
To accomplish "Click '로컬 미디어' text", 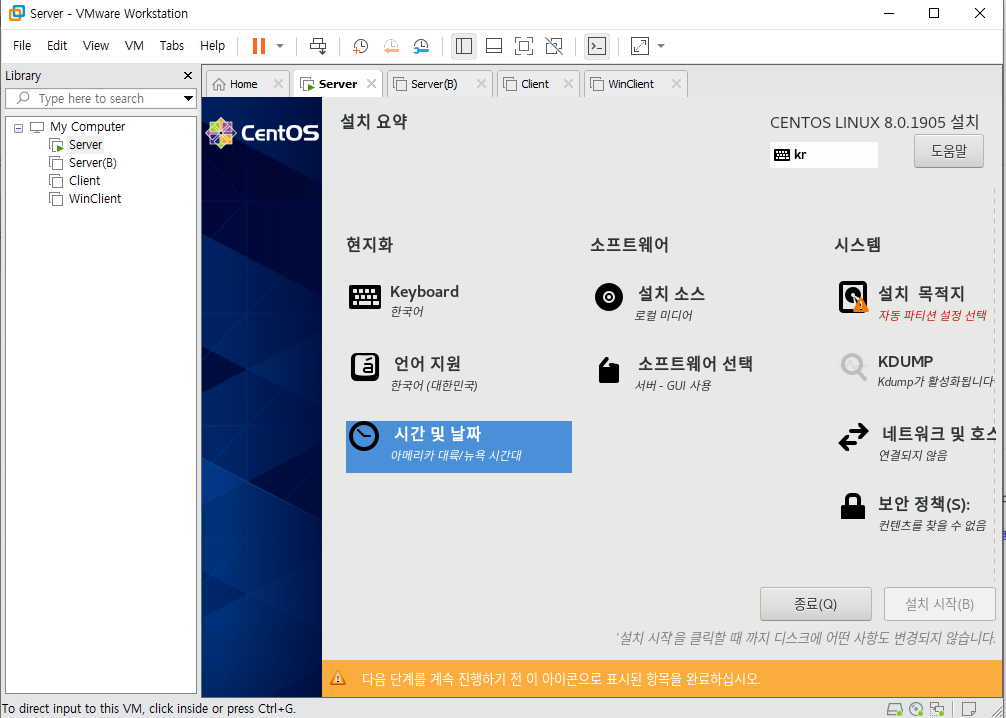I will [663, 316].
